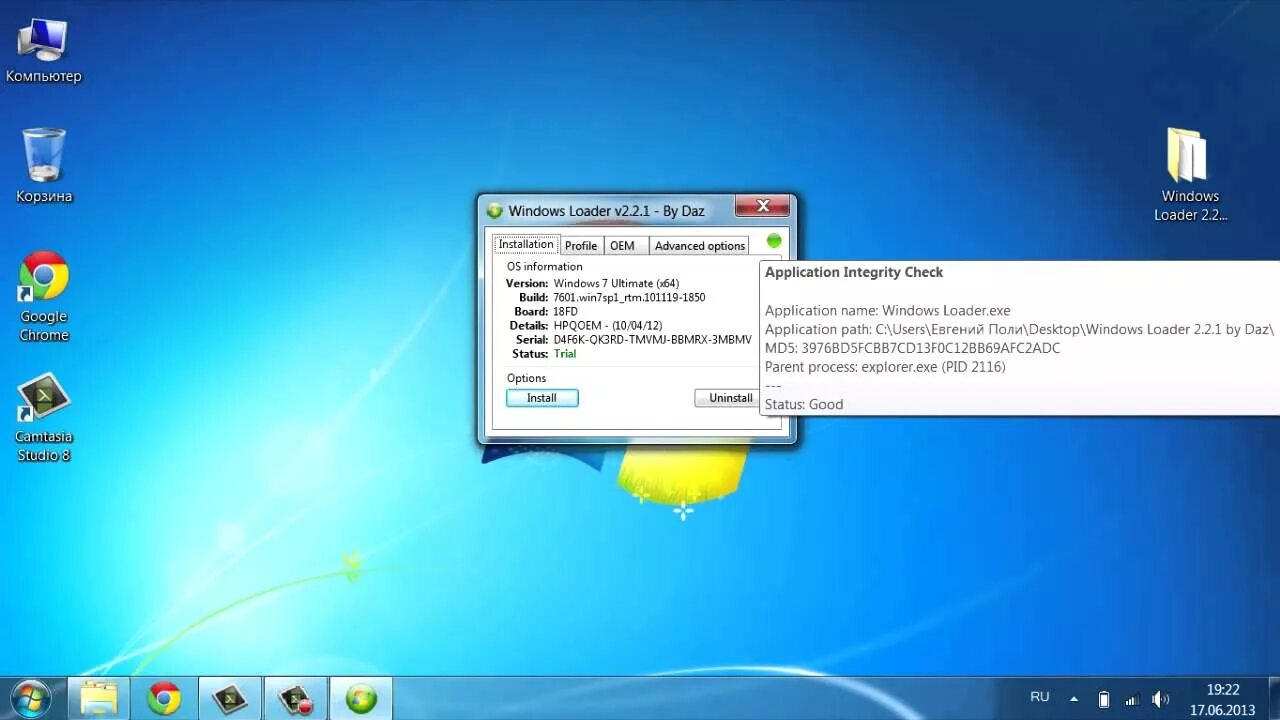Click the battery power tray icon

[1104, 699]
